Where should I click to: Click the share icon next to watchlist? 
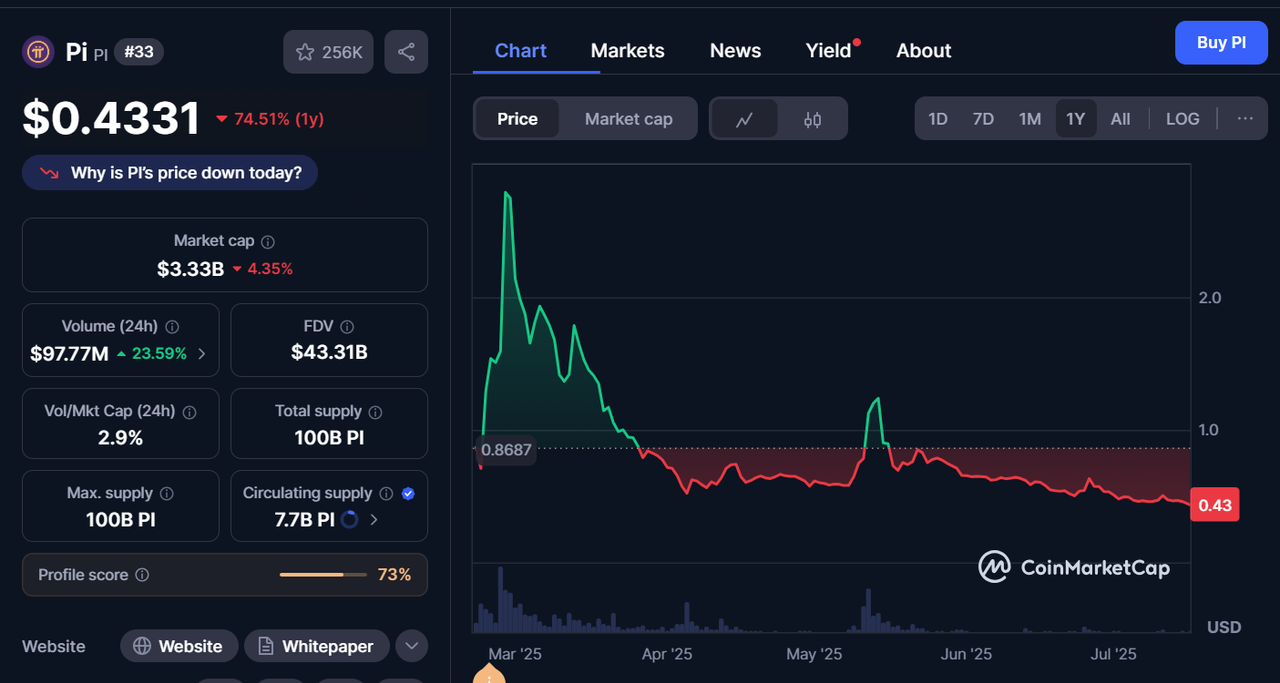(406, 52)
